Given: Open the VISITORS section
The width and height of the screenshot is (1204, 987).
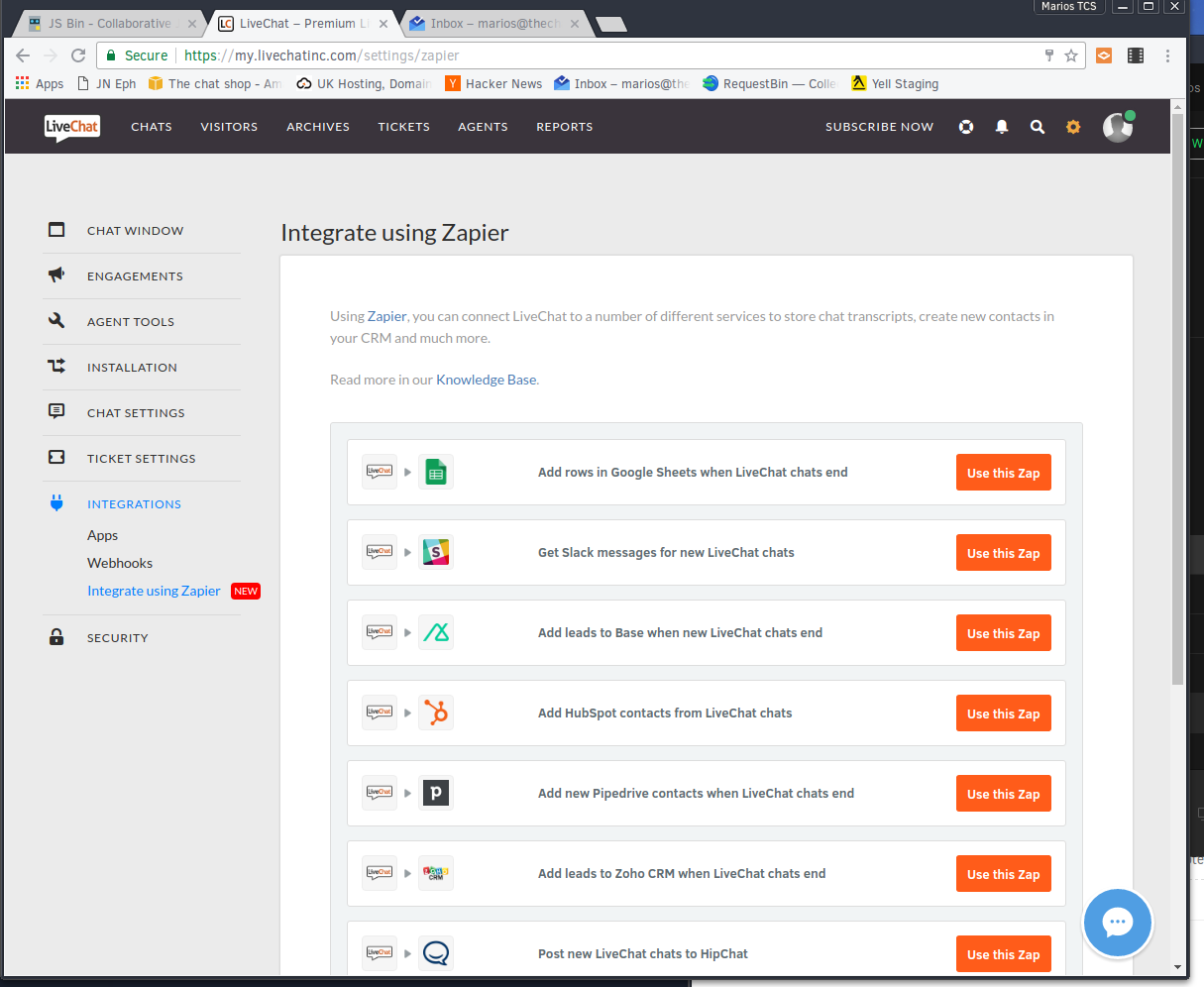Looking at the screenshot, I should (229, 127).
